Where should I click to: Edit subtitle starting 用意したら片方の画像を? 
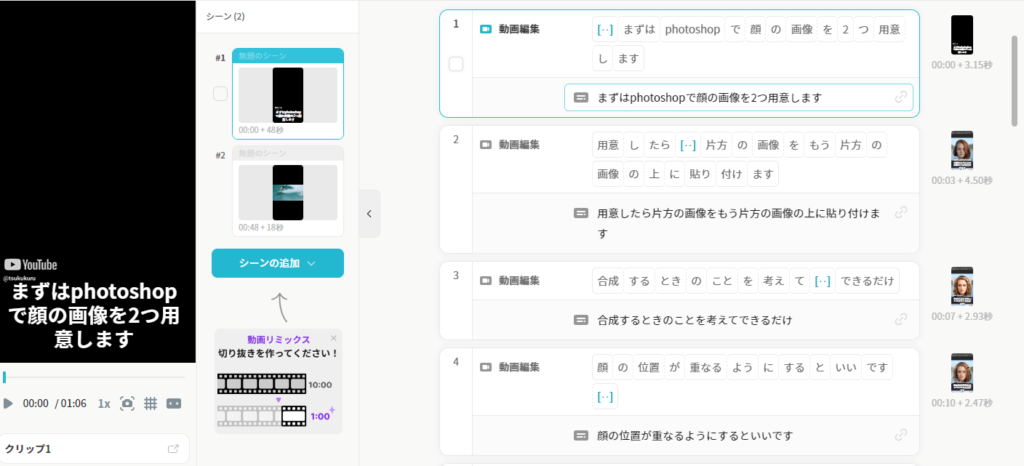[739, 223]
